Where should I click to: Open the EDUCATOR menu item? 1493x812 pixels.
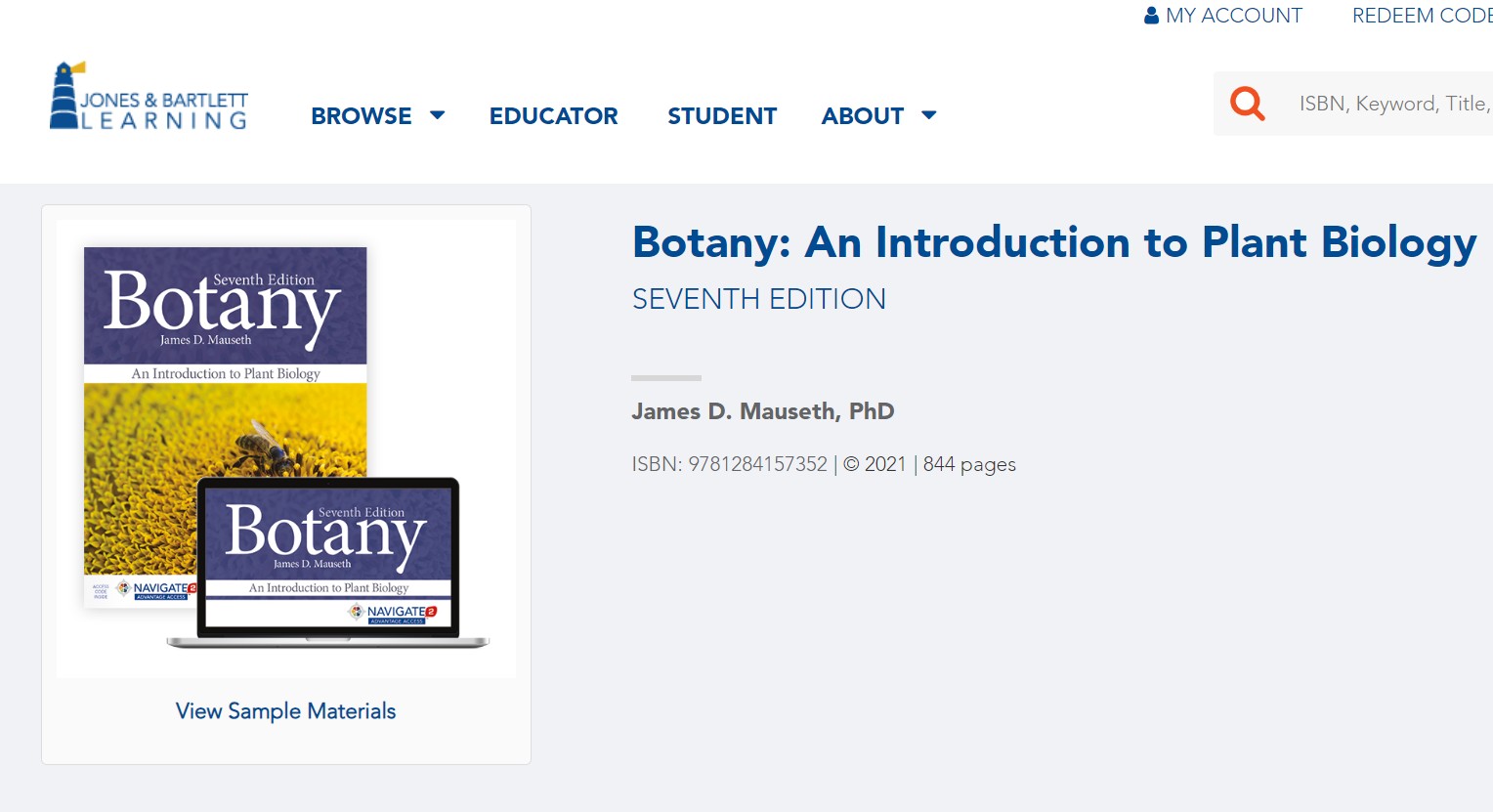553,115
